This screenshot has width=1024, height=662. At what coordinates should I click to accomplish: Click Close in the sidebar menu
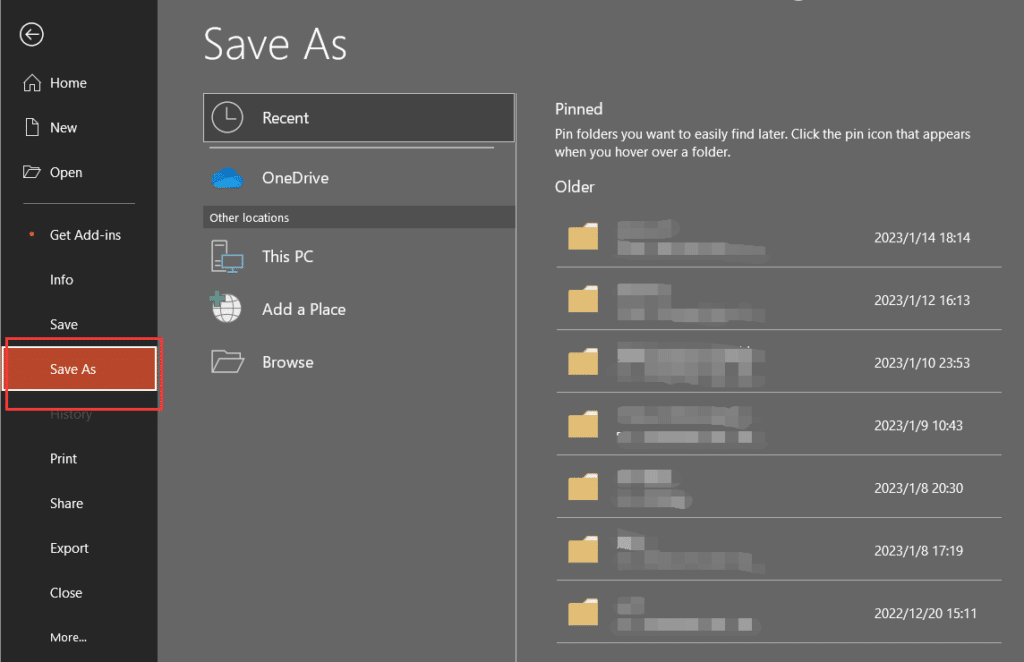click(x=66, y=592)
